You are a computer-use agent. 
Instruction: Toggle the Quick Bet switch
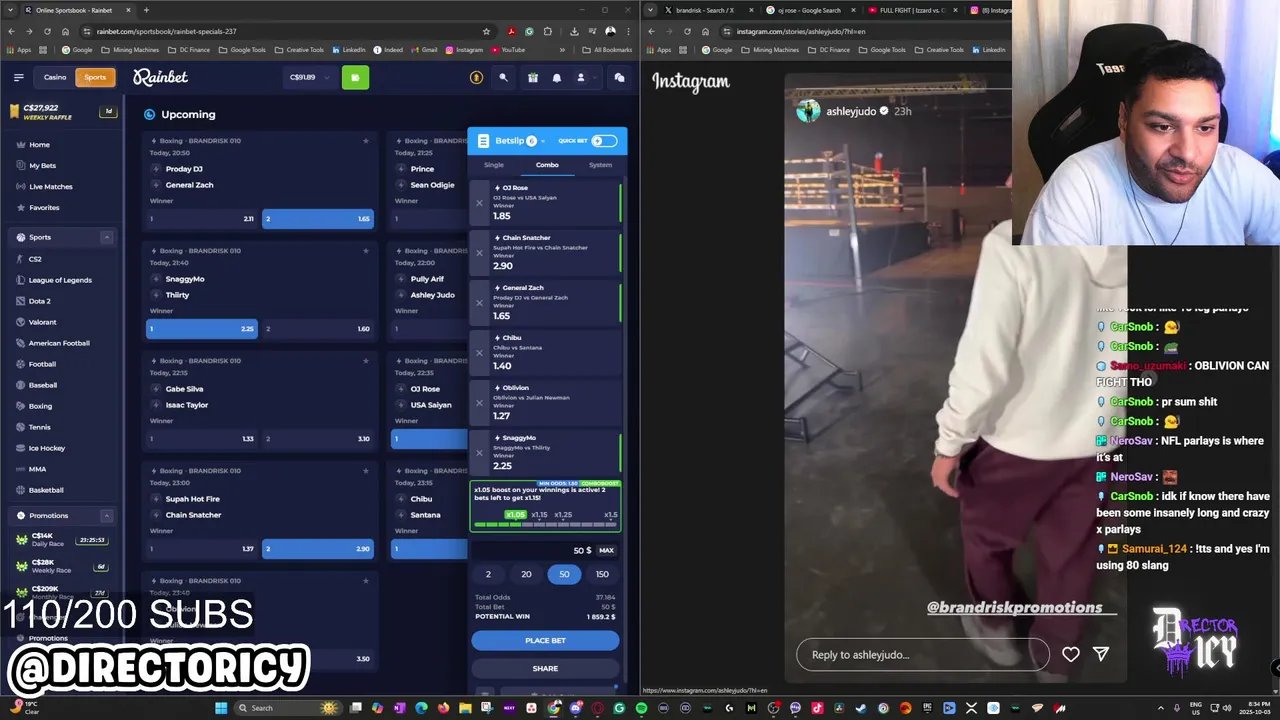[604, 141]
